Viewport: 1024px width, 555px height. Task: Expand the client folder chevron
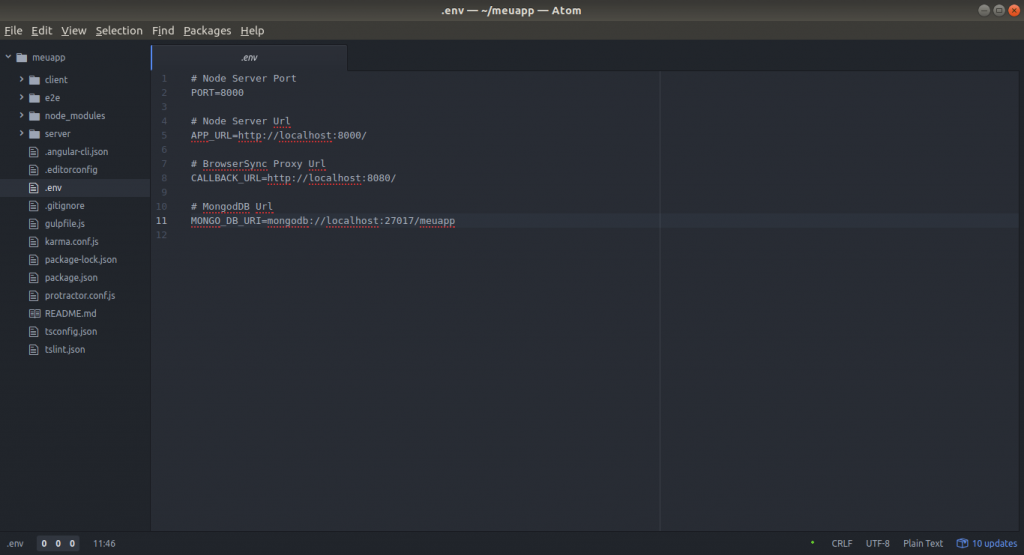(21, 80)
